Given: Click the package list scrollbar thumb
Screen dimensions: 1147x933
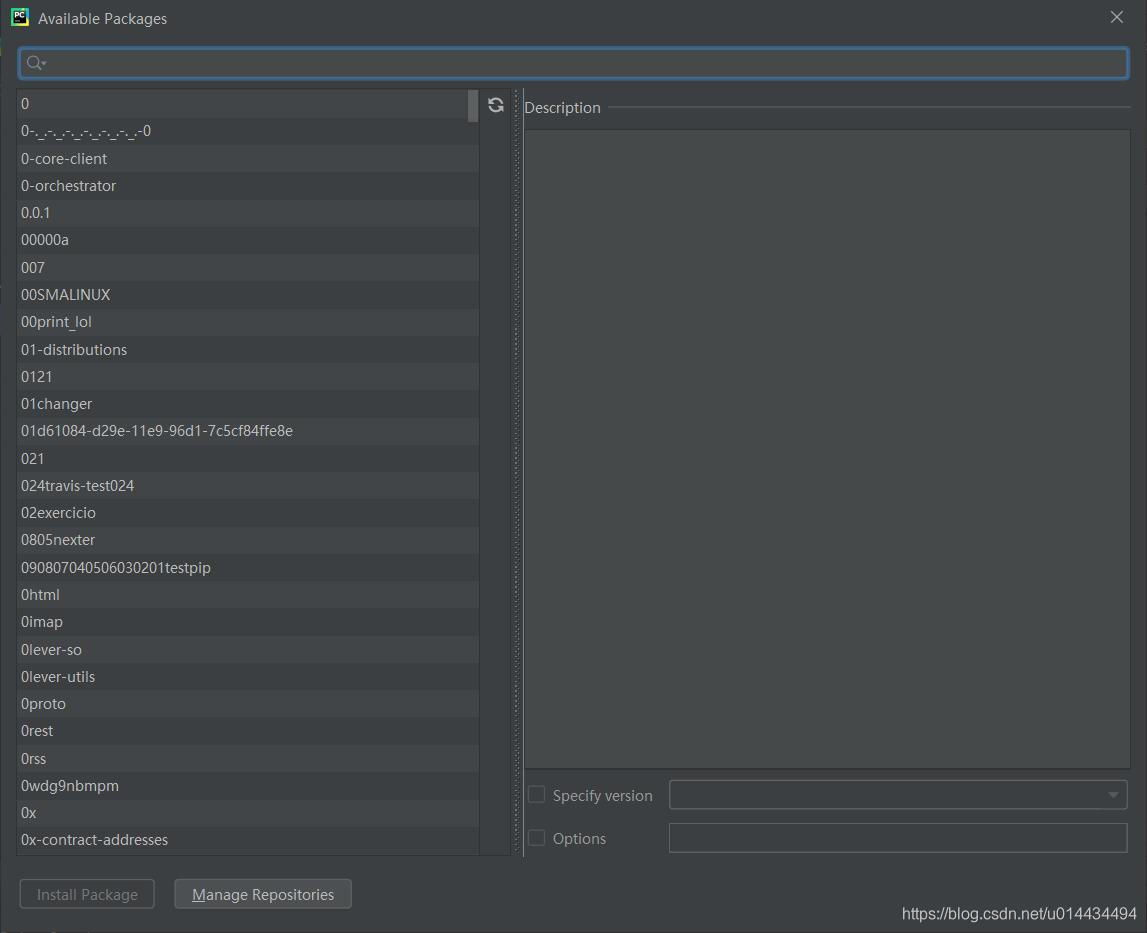Looking at the screenshot, I should pyautogui.click(x=473, y=106).
